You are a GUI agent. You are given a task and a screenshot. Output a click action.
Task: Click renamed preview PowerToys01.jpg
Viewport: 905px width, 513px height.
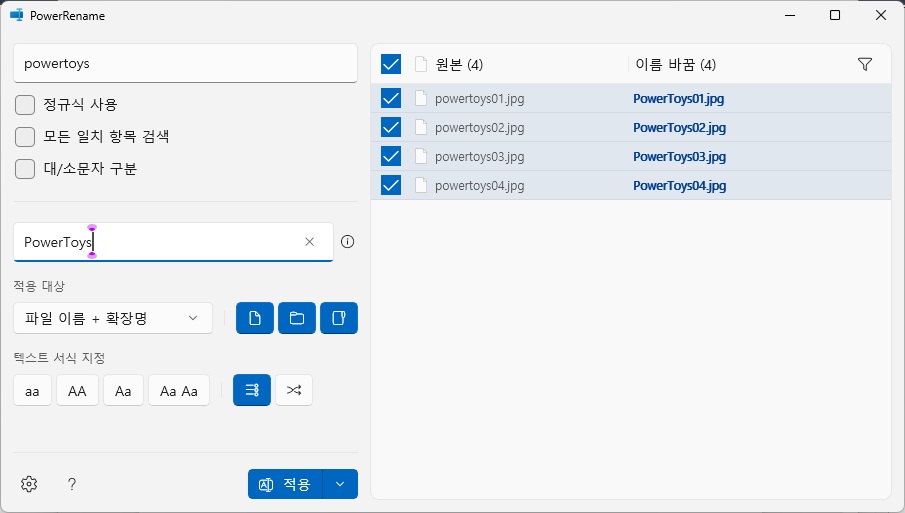click(x=679, y=99)
